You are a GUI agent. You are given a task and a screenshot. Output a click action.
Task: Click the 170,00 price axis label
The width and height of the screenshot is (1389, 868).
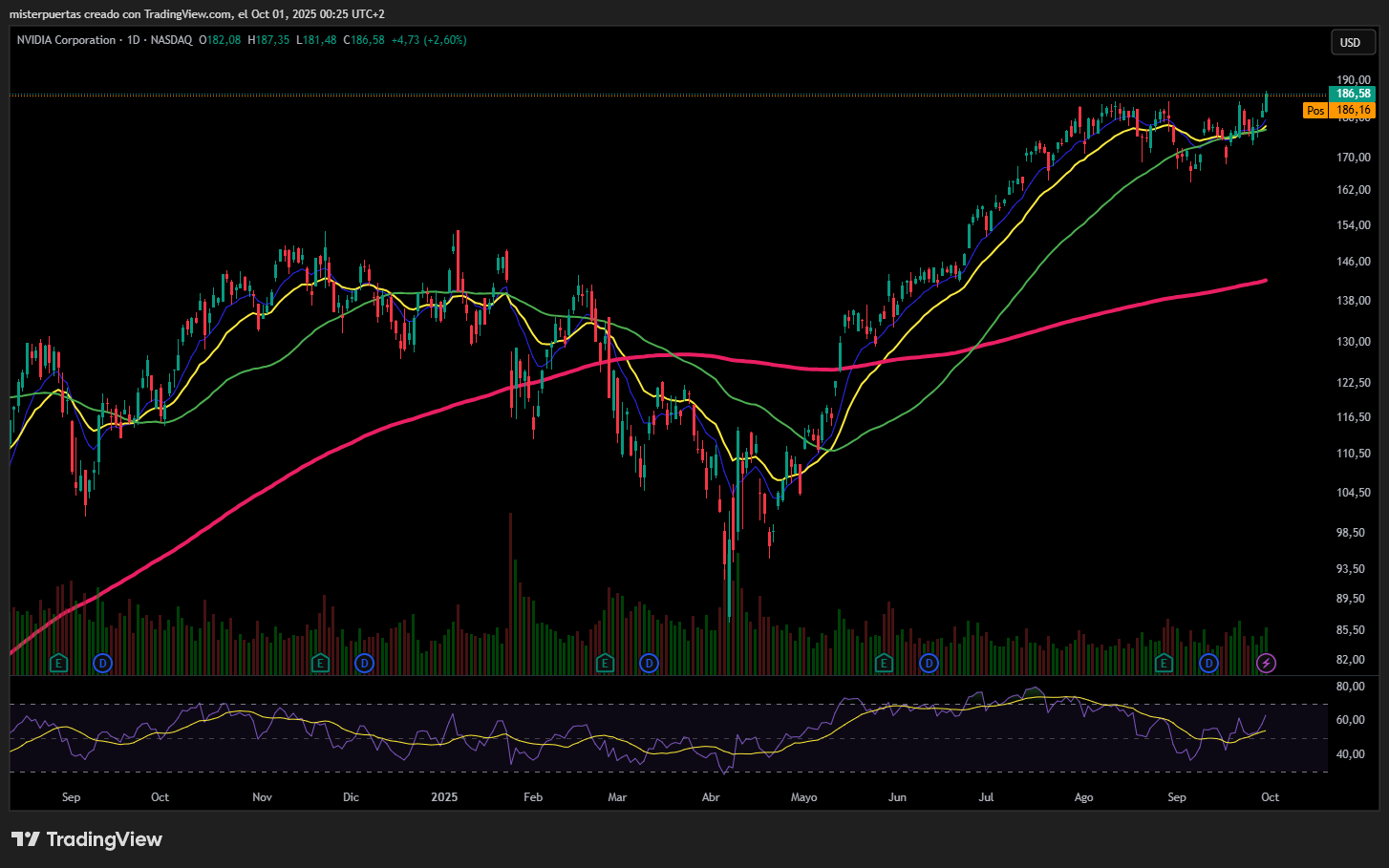1354,158
